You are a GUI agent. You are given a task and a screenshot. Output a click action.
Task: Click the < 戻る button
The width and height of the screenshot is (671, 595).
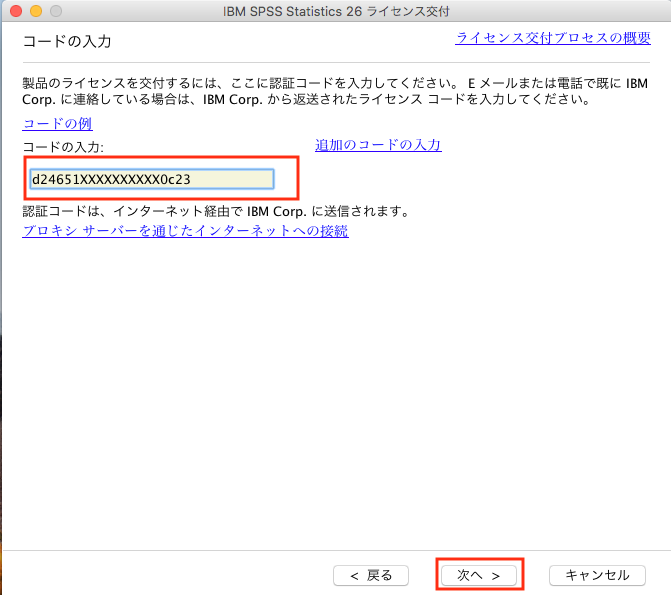click(371, 575)
